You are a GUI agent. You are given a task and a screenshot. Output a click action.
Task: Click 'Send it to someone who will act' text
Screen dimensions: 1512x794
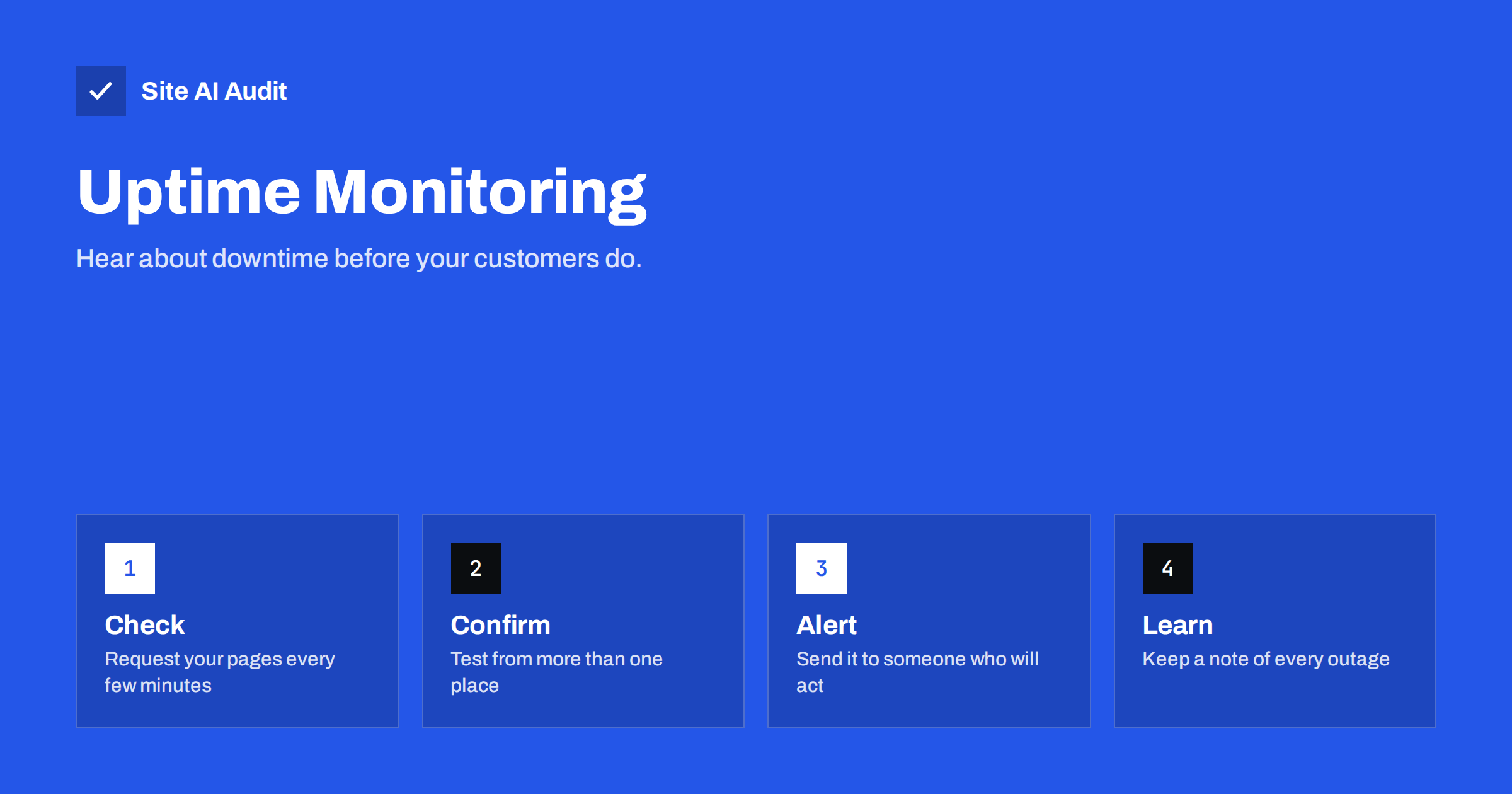coord(918,672)
